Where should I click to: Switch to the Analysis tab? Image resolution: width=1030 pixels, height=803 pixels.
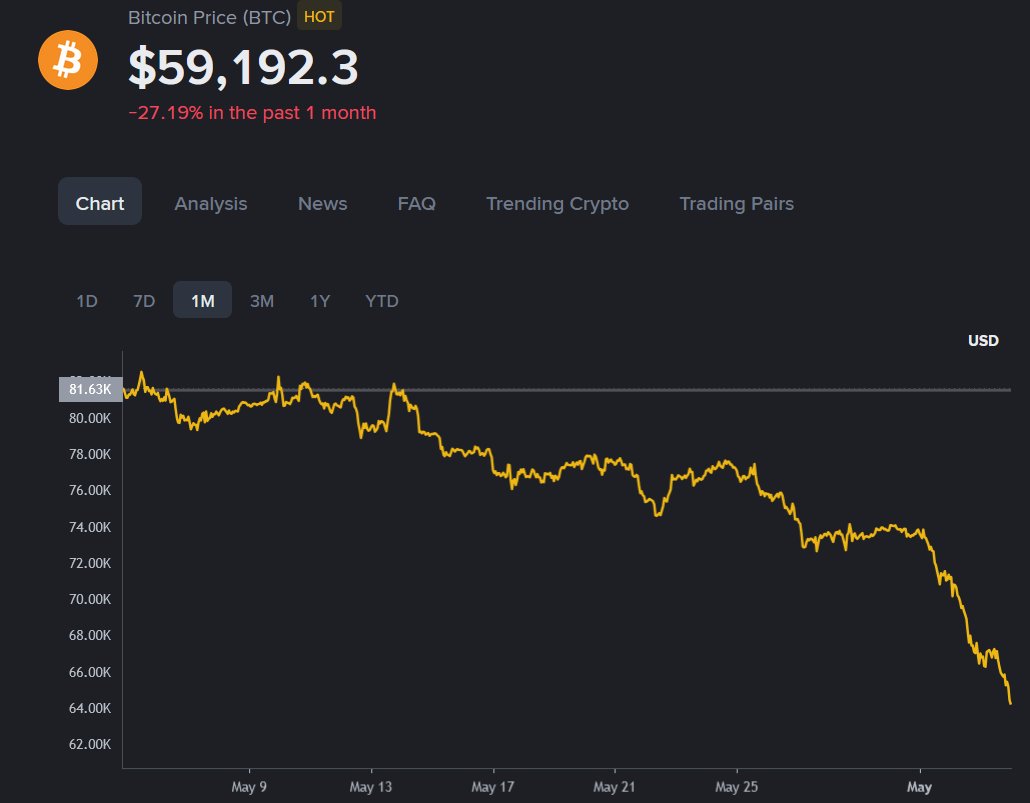pyautogui.click(x=211, y=204)
